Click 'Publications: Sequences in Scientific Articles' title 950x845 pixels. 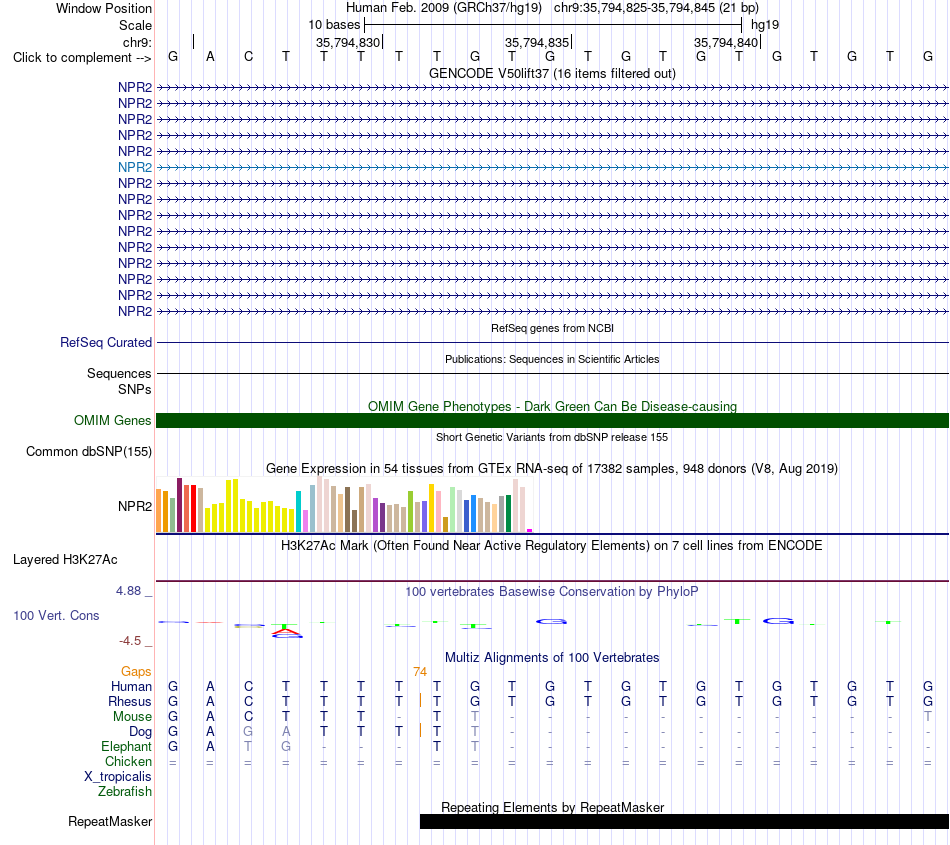point(552,359)
